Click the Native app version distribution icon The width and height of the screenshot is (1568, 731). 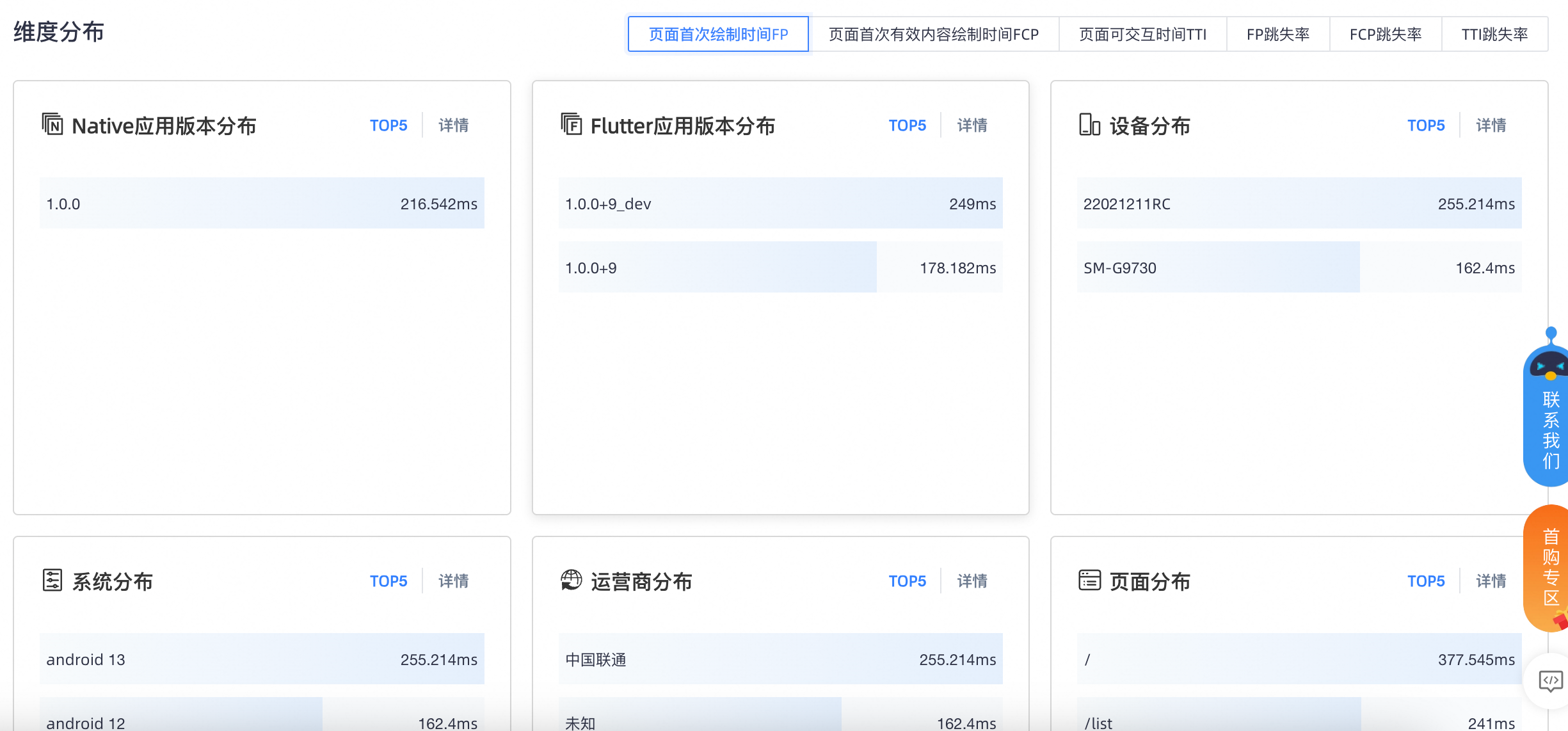coord(52,124)
